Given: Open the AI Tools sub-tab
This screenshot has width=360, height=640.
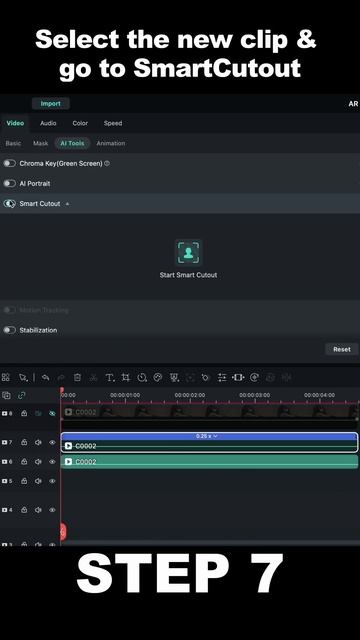Looking at the screenshot, I should pyautogui.click(x=72, y=143).
